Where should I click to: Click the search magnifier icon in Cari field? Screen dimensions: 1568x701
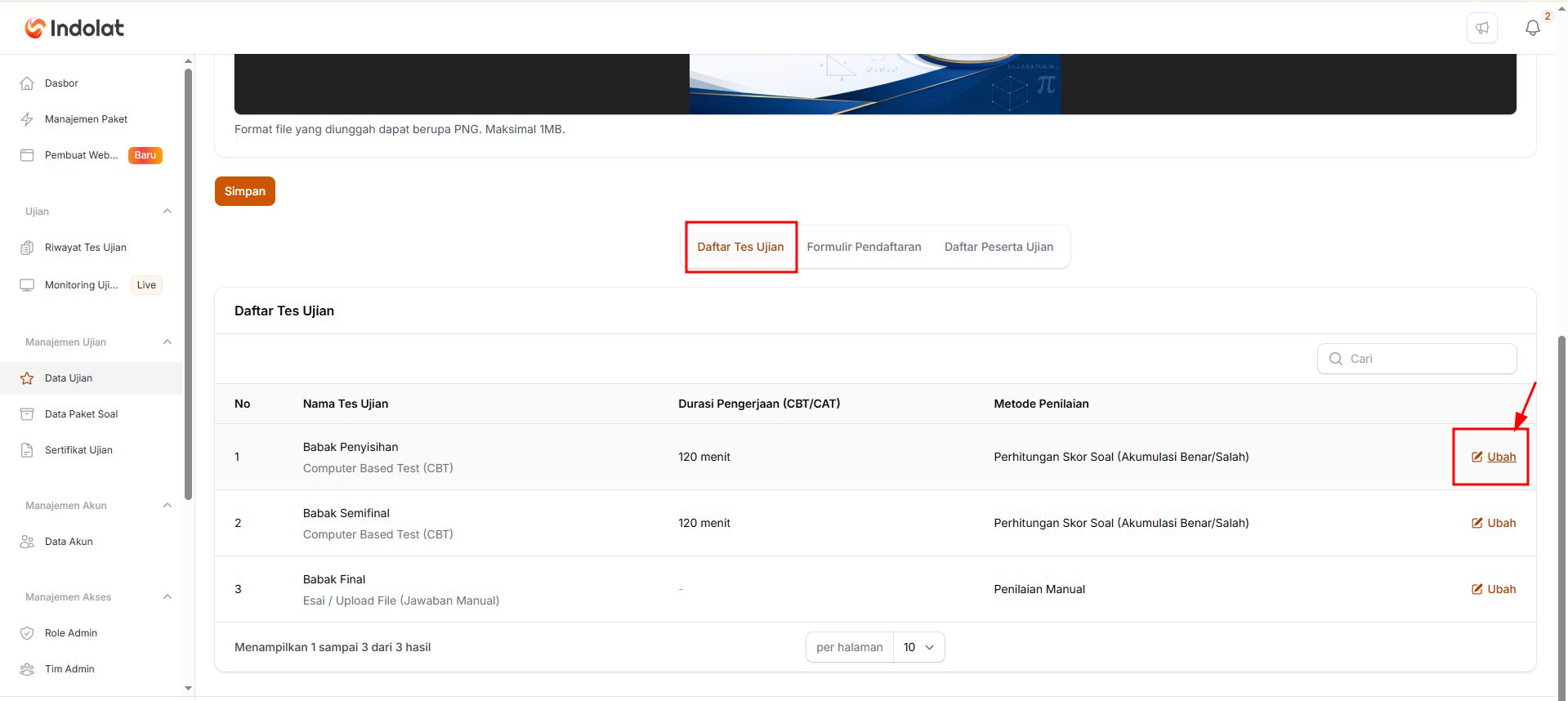pos(1336,359)
